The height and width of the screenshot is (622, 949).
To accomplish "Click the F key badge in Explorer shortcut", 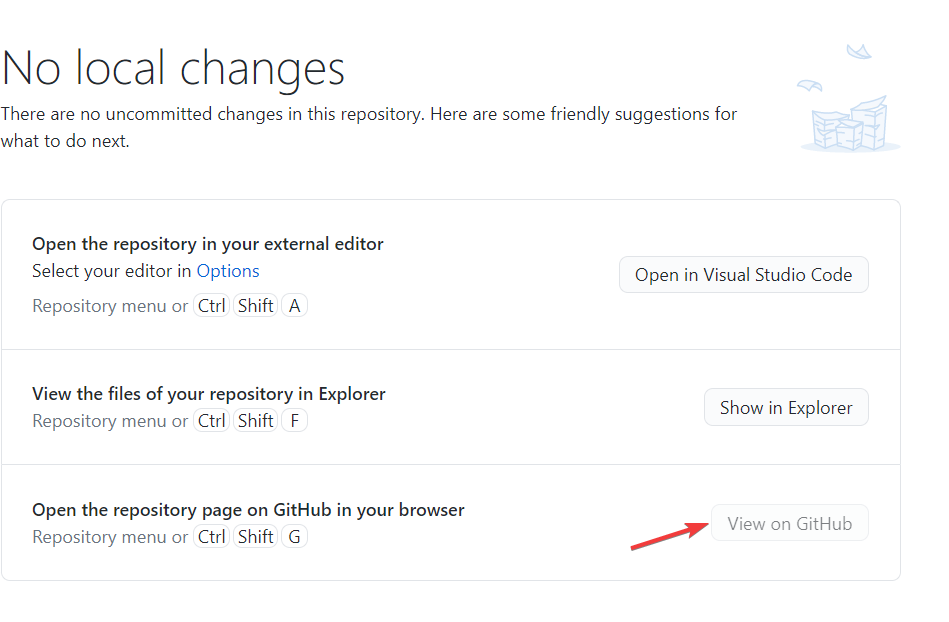I will (x=294, y=420).
